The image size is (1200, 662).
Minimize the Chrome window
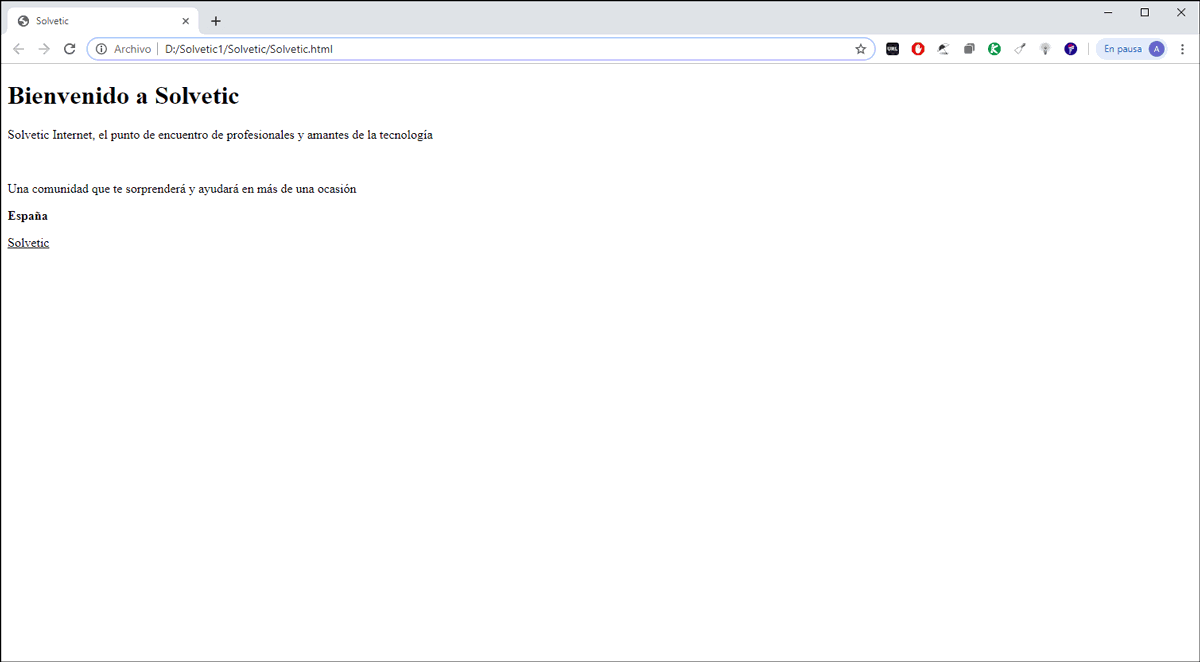1108,12
